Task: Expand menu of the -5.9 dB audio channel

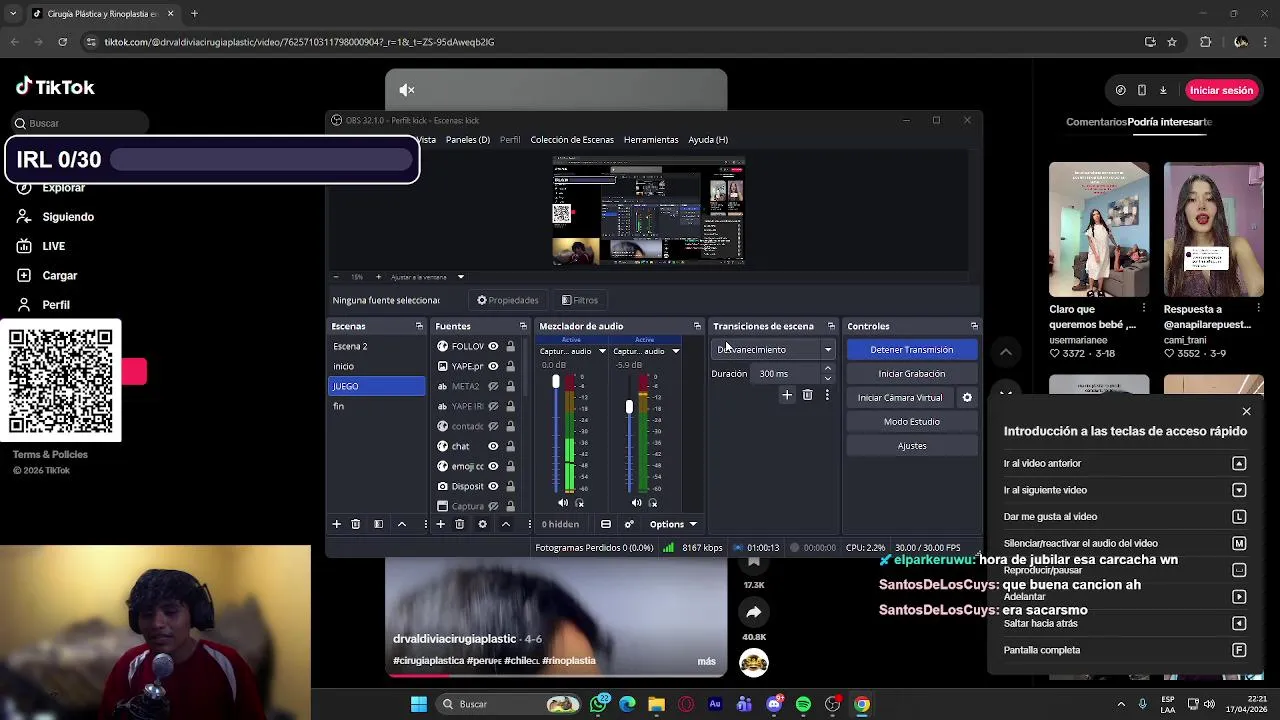Action: [675, 351]
